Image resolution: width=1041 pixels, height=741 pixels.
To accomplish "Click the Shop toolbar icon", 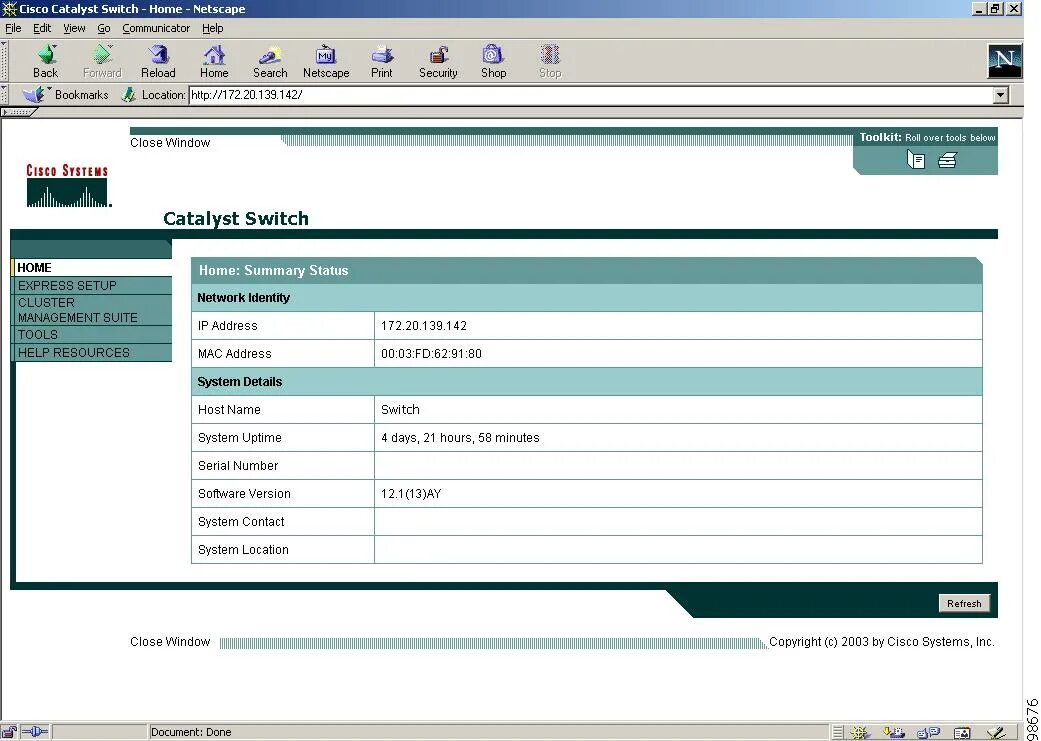I will coord(493,55).
